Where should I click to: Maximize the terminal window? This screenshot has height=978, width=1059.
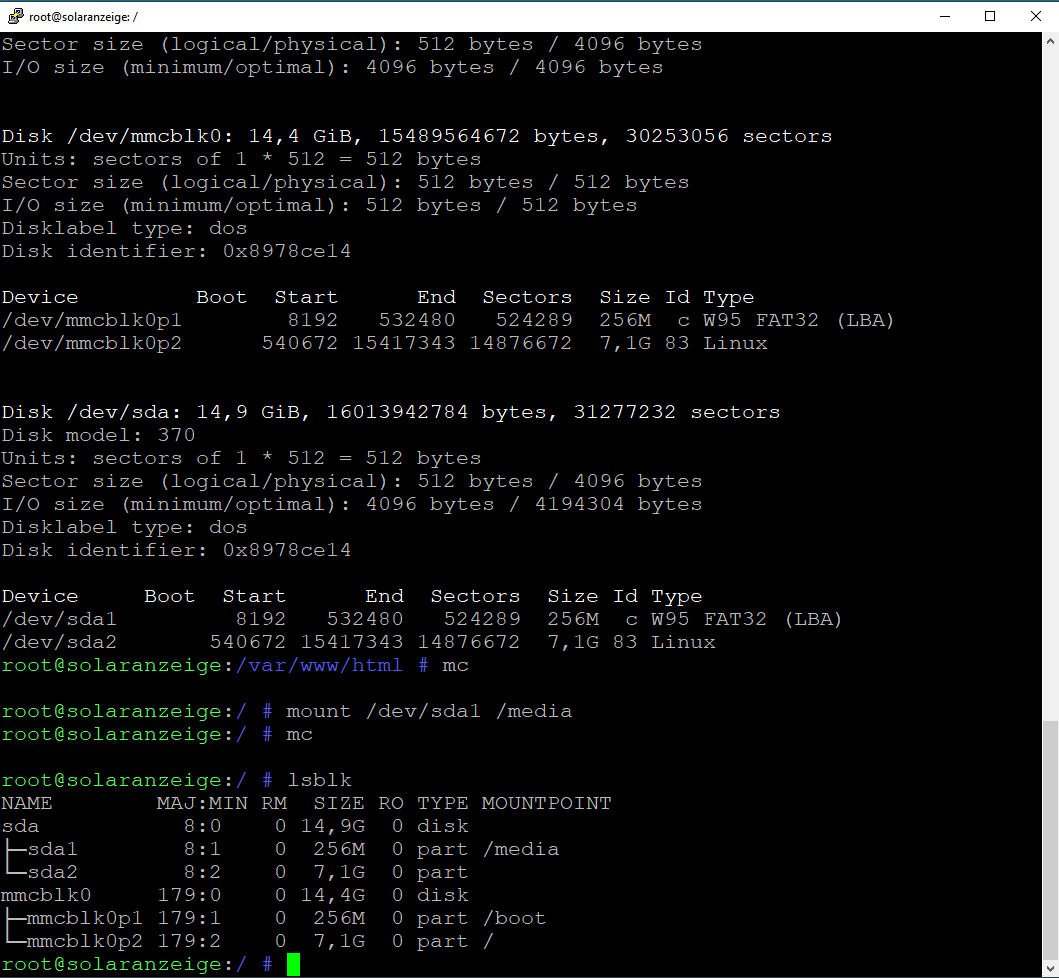coord(990,16)
